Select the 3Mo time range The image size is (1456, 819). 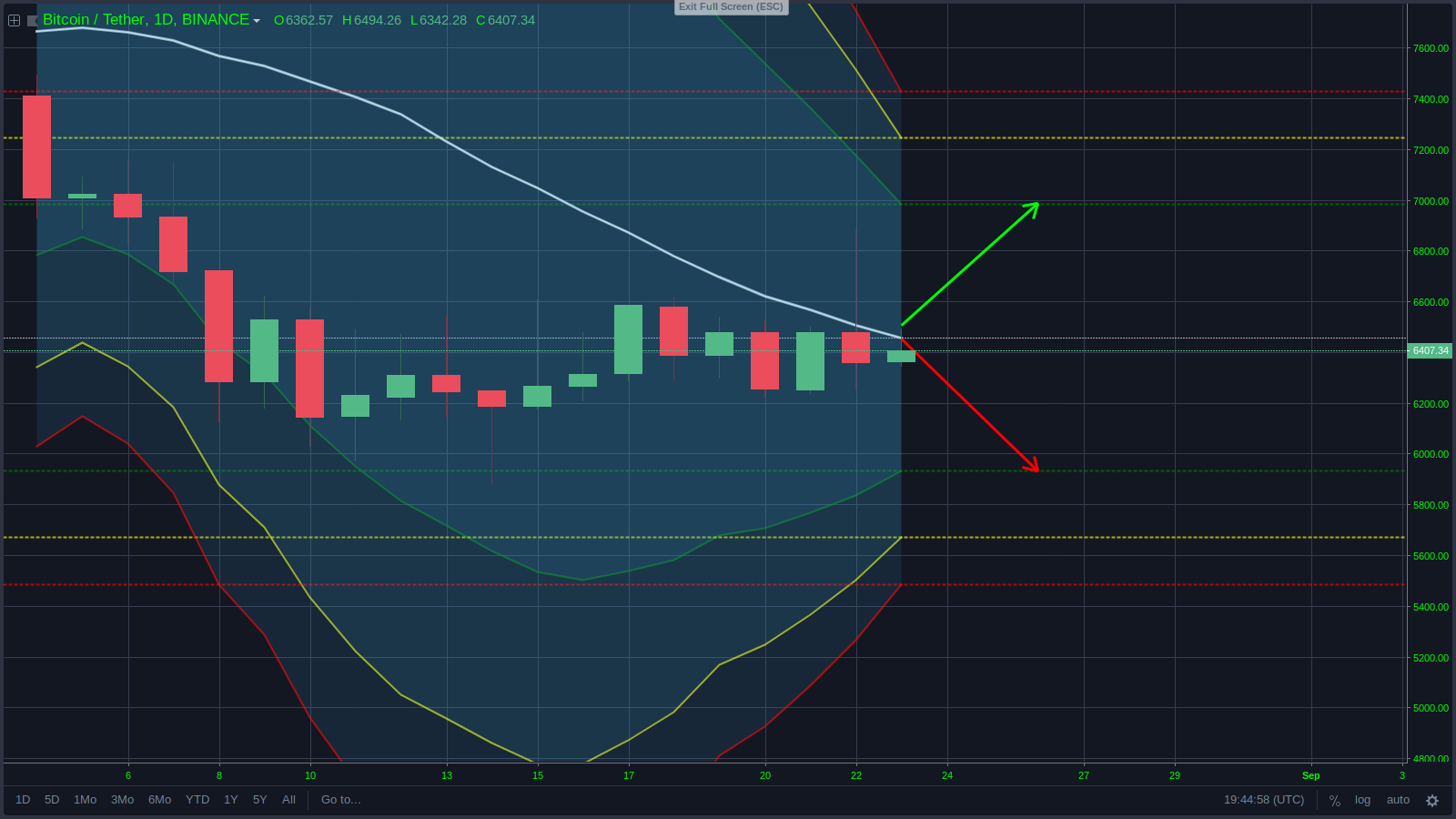pyautogui.click(x=122, y=800)
